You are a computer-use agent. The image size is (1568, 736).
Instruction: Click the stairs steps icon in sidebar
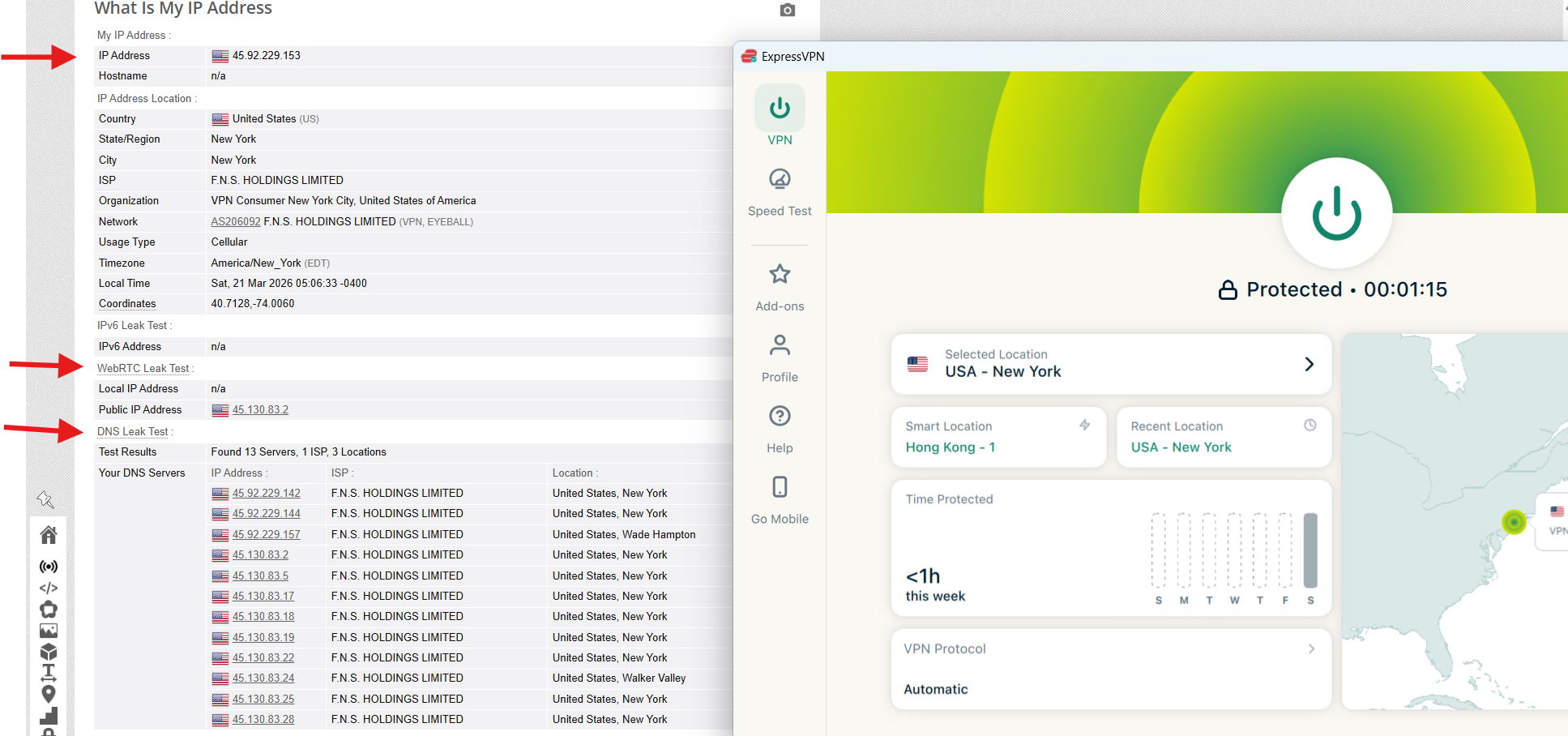[49, 715]
